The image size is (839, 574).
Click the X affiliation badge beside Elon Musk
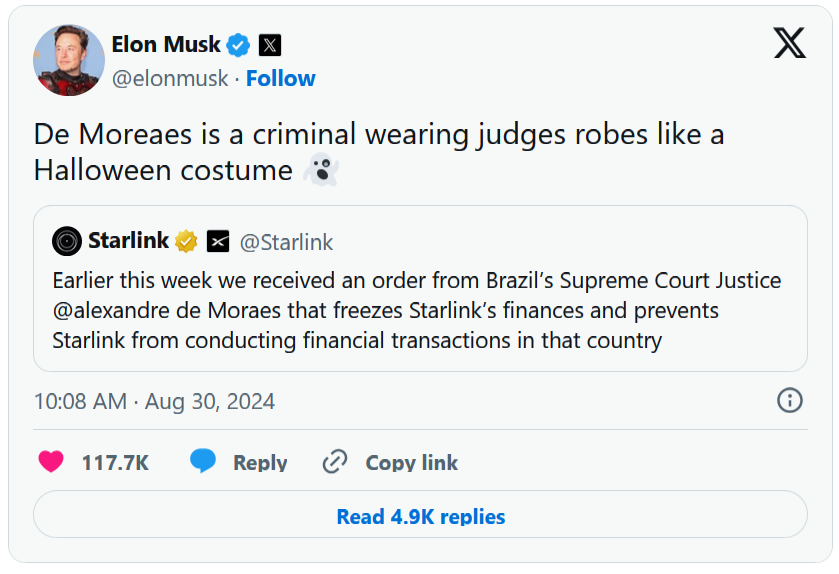269,45
